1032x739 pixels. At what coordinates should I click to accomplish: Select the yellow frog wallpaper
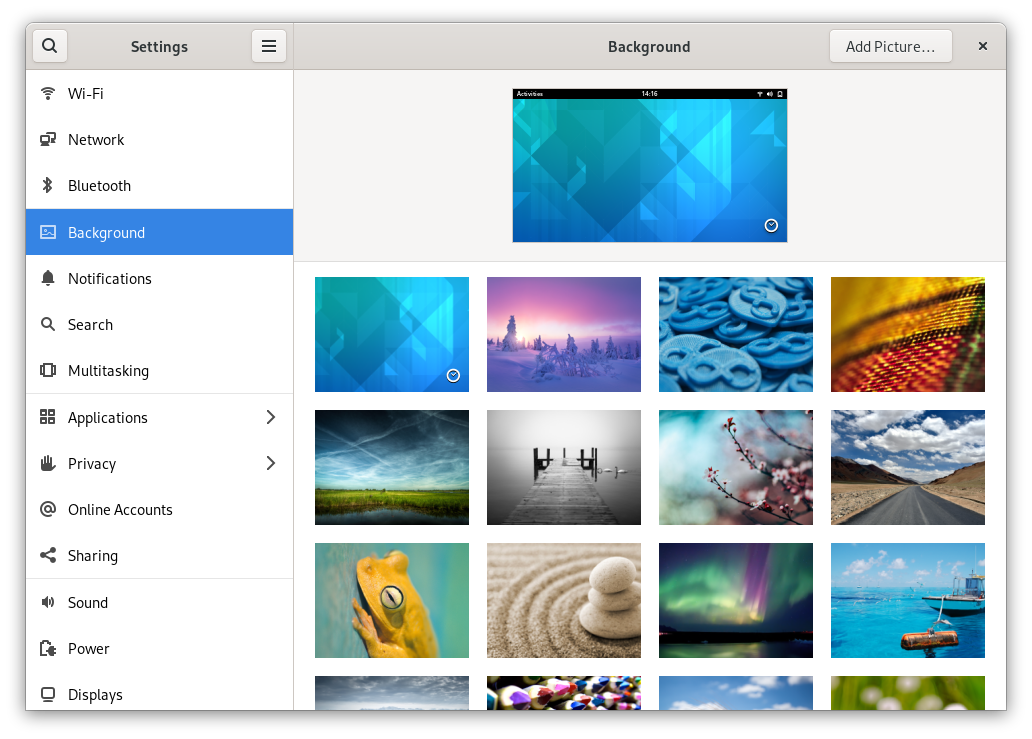click(391, 600)
